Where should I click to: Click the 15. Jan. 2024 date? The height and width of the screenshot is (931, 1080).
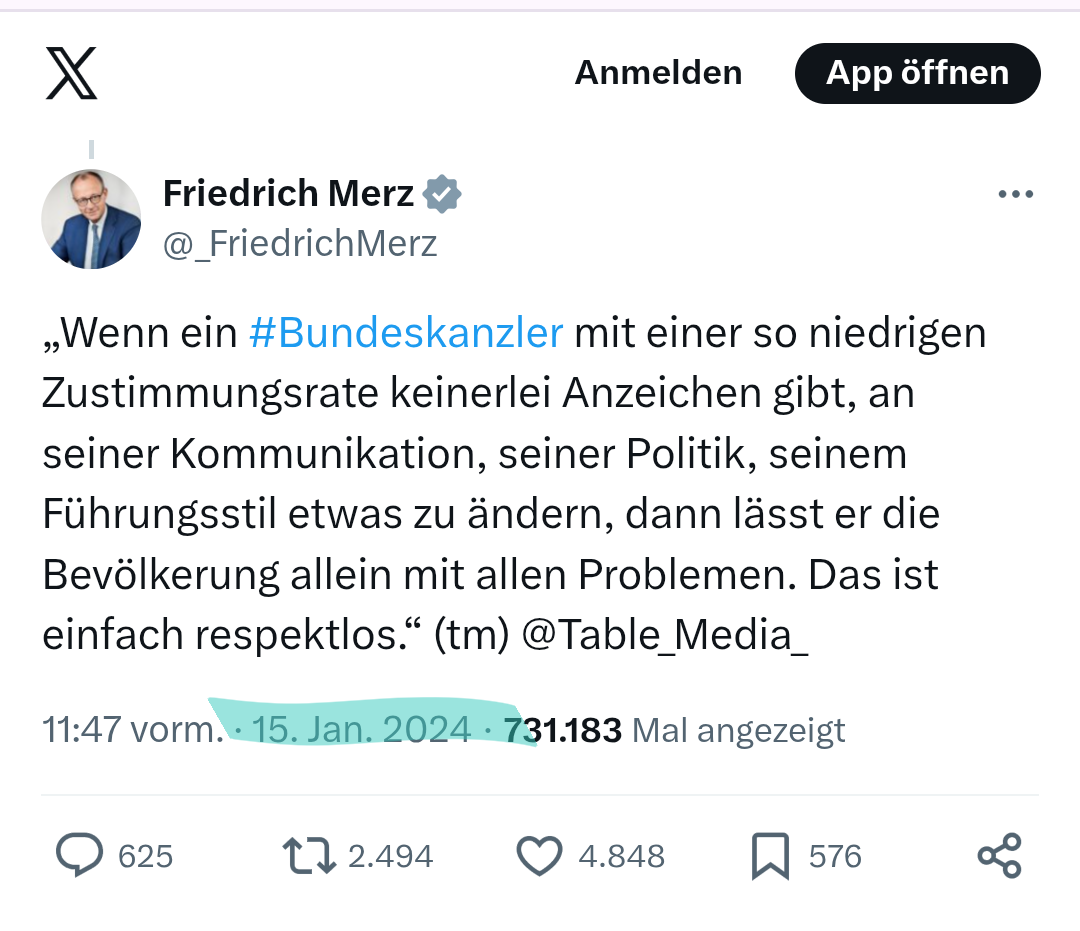(361, 730)
